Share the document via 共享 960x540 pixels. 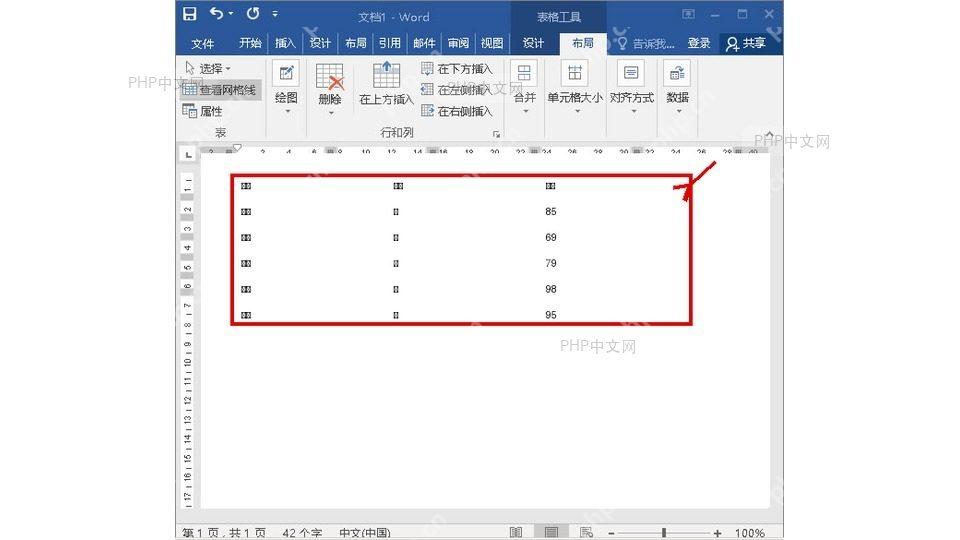(x=746, y=43)
